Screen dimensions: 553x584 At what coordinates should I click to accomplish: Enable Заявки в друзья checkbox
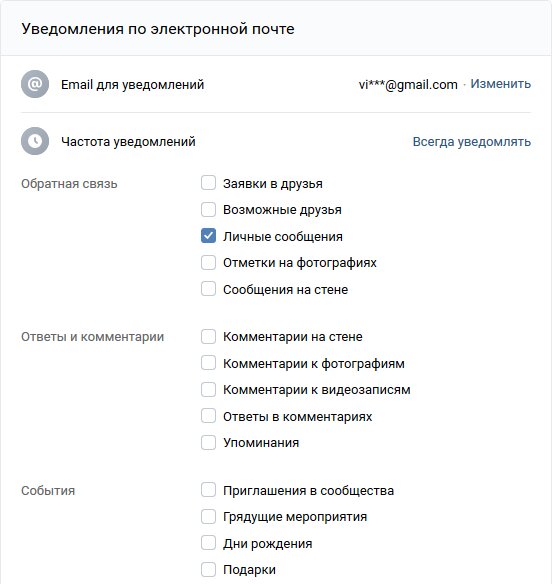click(208, 183)
